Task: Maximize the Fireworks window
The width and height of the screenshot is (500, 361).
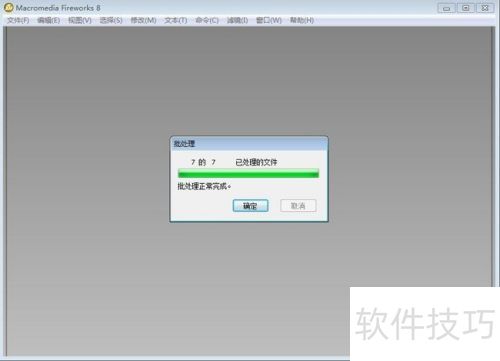Action: coord(466,8)
